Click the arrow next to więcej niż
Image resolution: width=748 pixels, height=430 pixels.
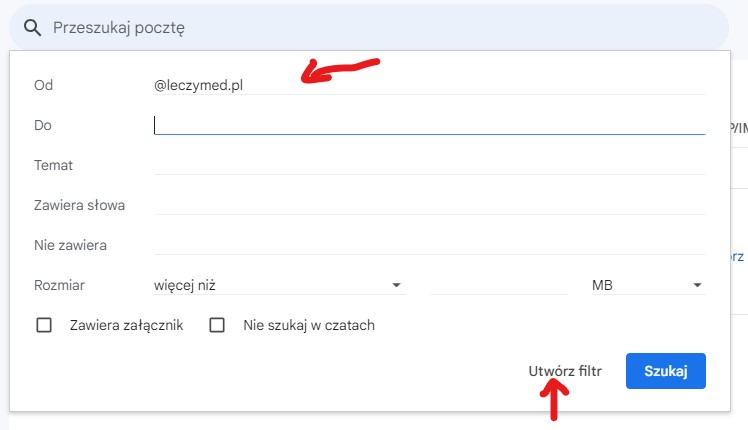(x=396, y=285)
